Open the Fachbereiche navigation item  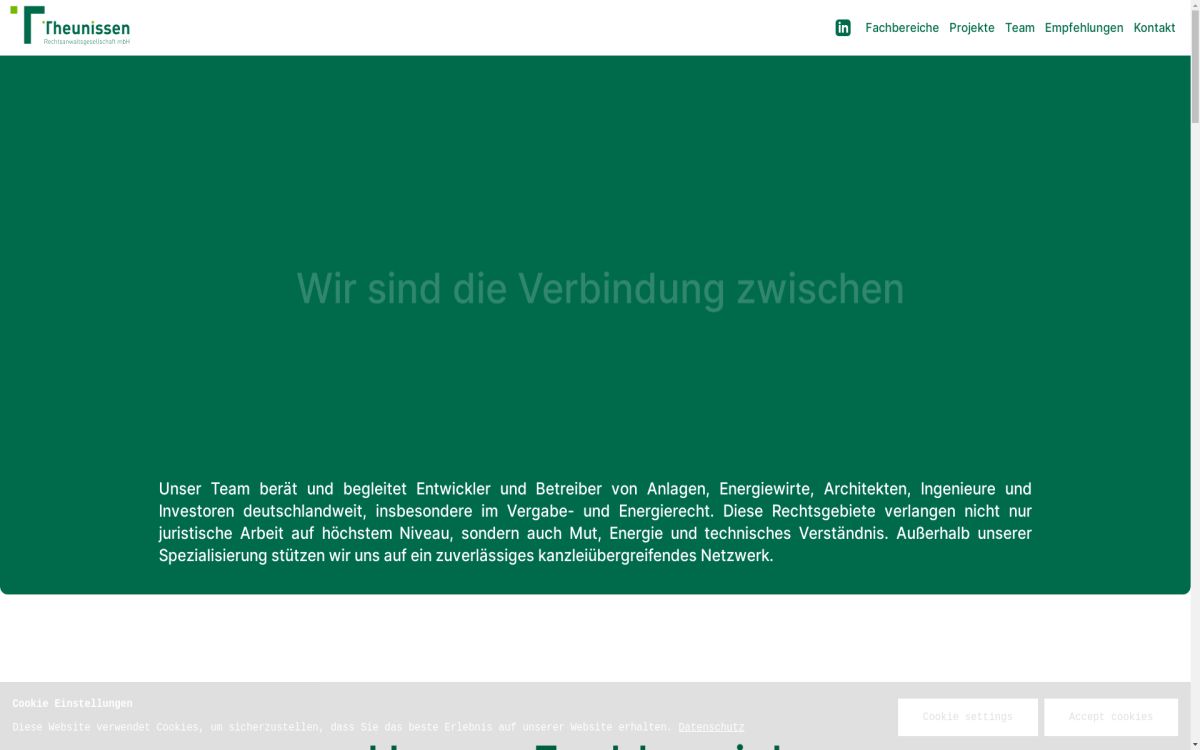(901, 27)
